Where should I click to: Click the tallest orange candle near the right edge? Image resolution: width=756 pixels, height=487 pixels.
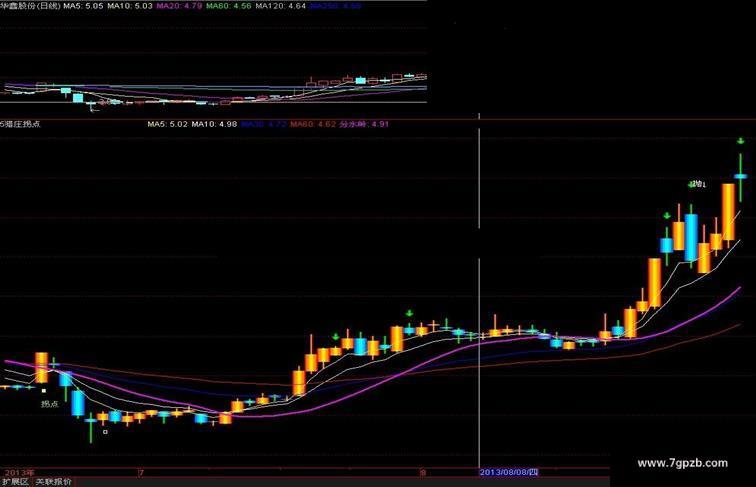pos(728,212)
